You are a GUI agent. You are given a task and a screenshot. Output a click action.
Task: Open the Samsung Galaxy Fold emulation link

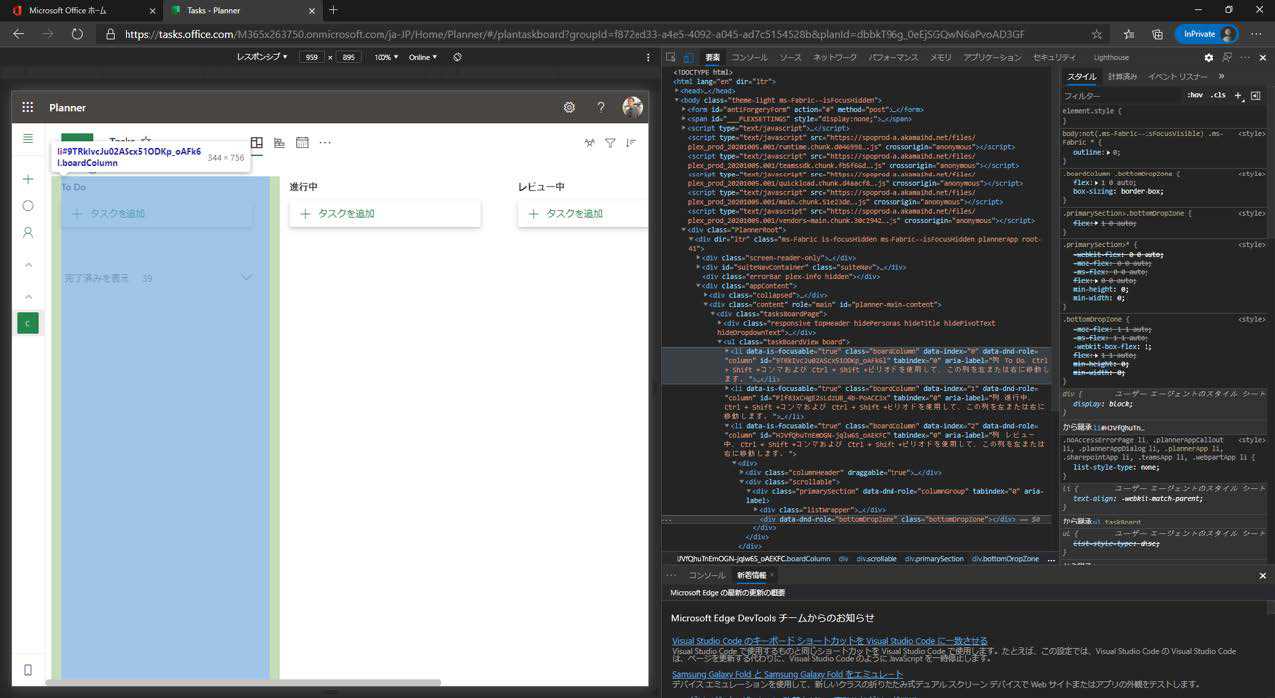(x=787, y=675)
